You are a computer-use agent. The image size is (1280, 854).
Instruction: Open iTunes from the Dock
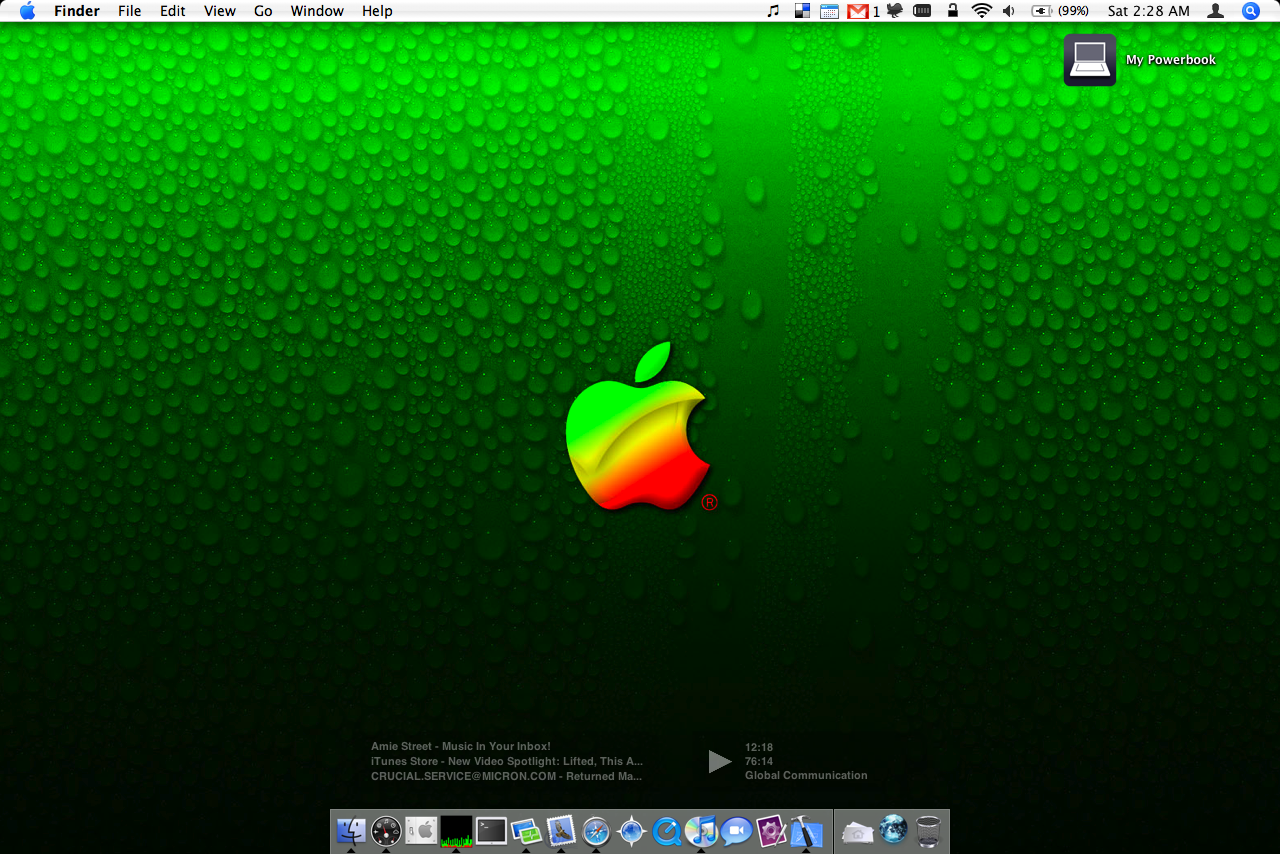point(701,831)
